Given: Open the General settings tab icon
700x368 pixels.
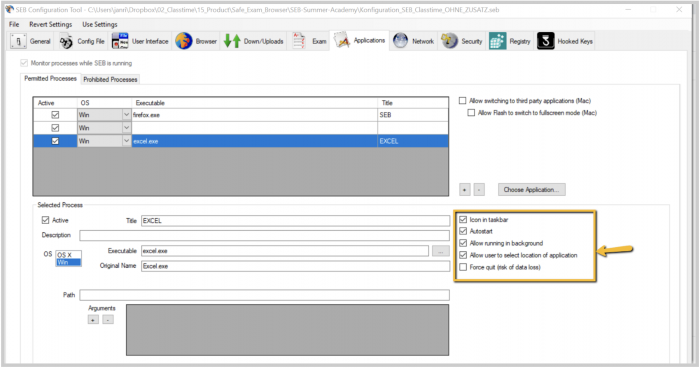Looking at the screenshot, I should point(18,41).
